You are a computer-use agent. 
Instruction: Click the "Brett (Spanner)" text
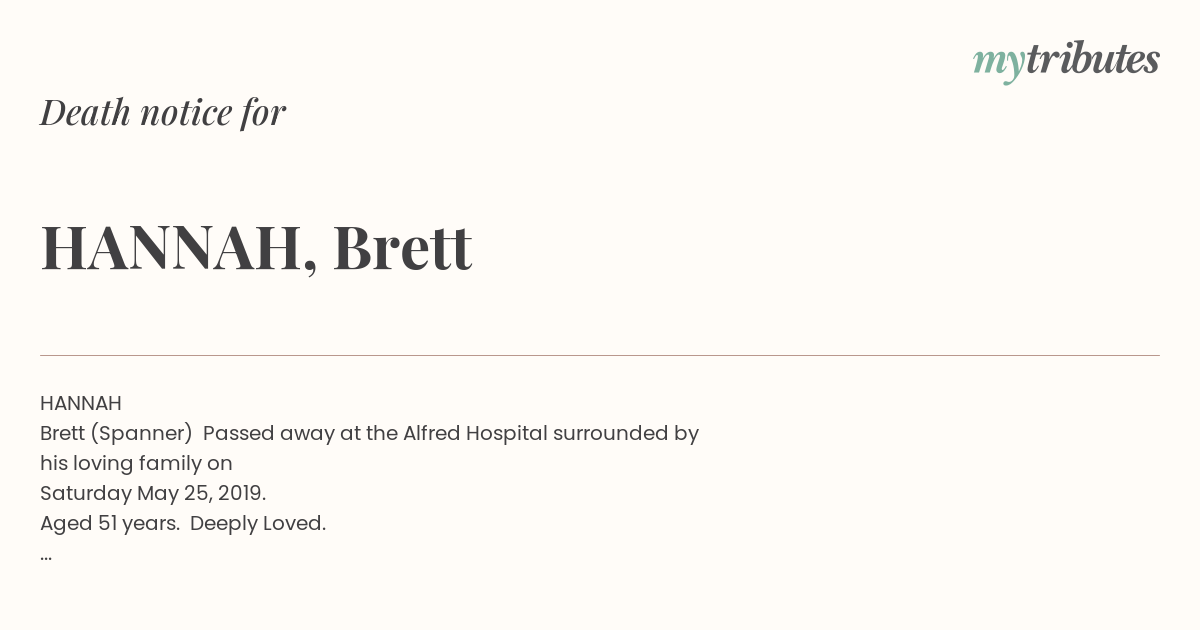click(116, 434)
